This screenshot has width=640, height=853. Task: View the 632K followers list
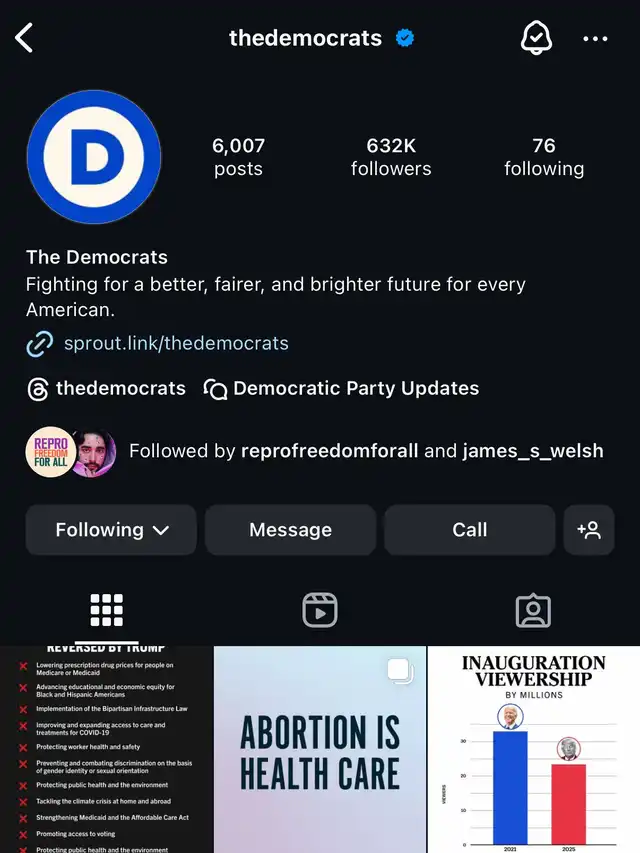(391, 157)
